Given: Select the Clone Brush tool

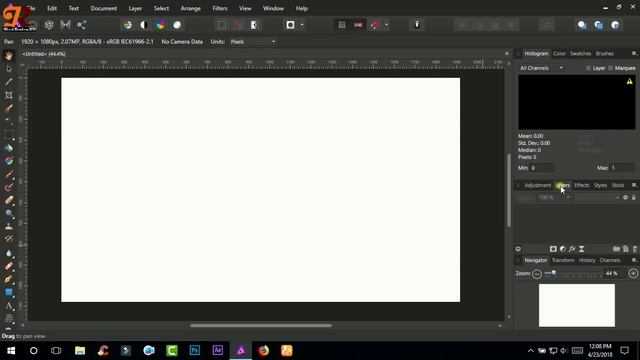Looking at the screenshot, I should (x=9, y=227).
